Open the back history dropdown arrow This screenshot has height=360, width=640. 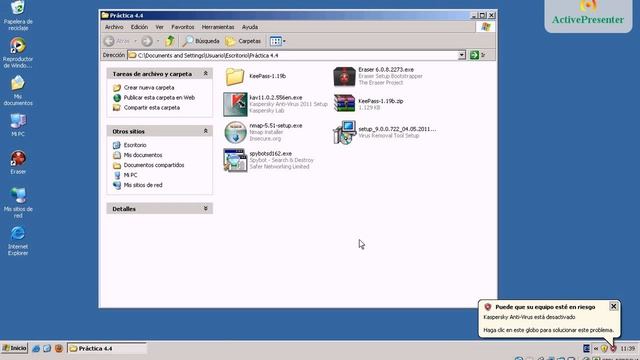point(136,41)
